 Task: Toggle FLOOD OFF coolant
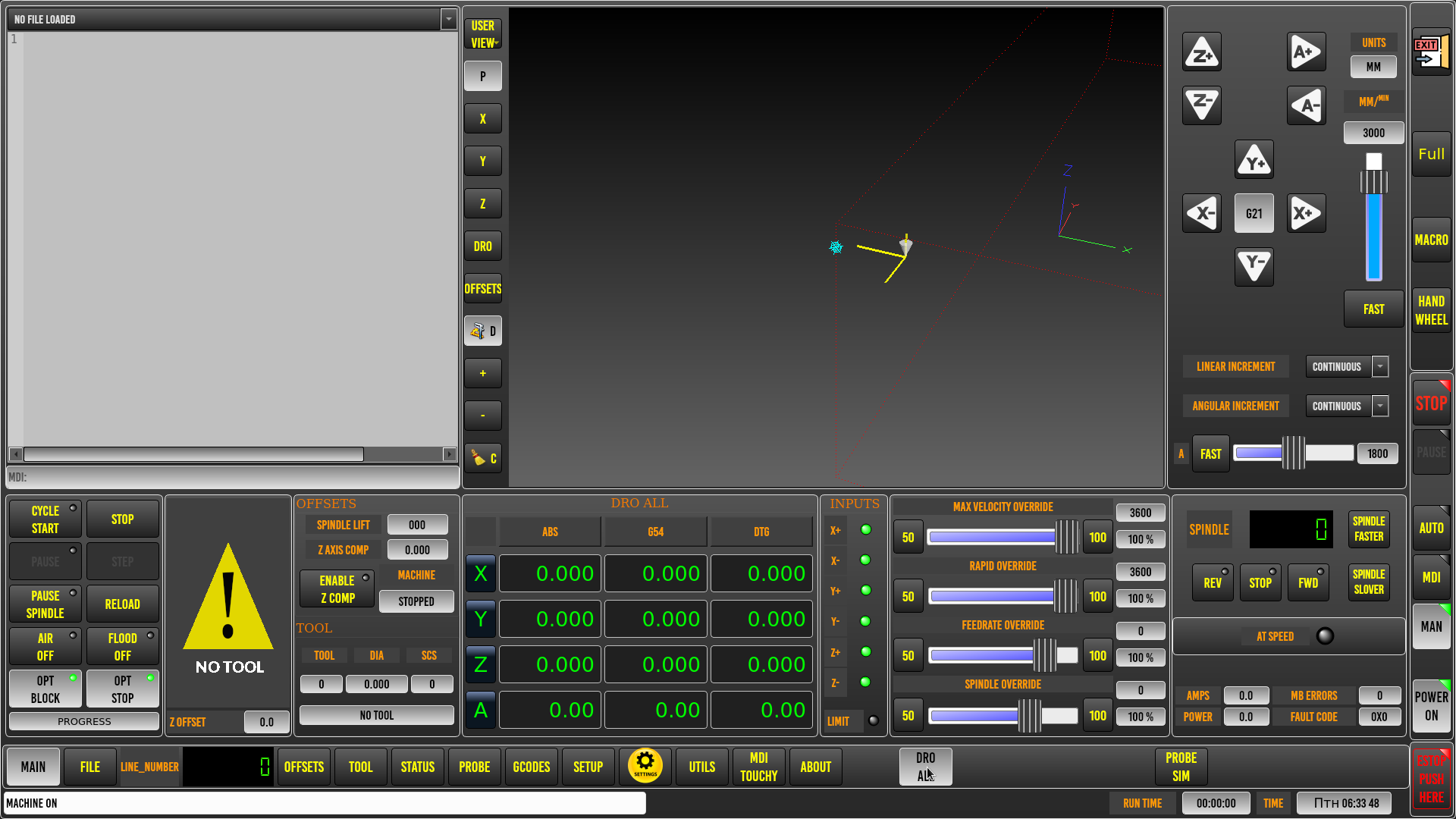[x=123, y=646]
